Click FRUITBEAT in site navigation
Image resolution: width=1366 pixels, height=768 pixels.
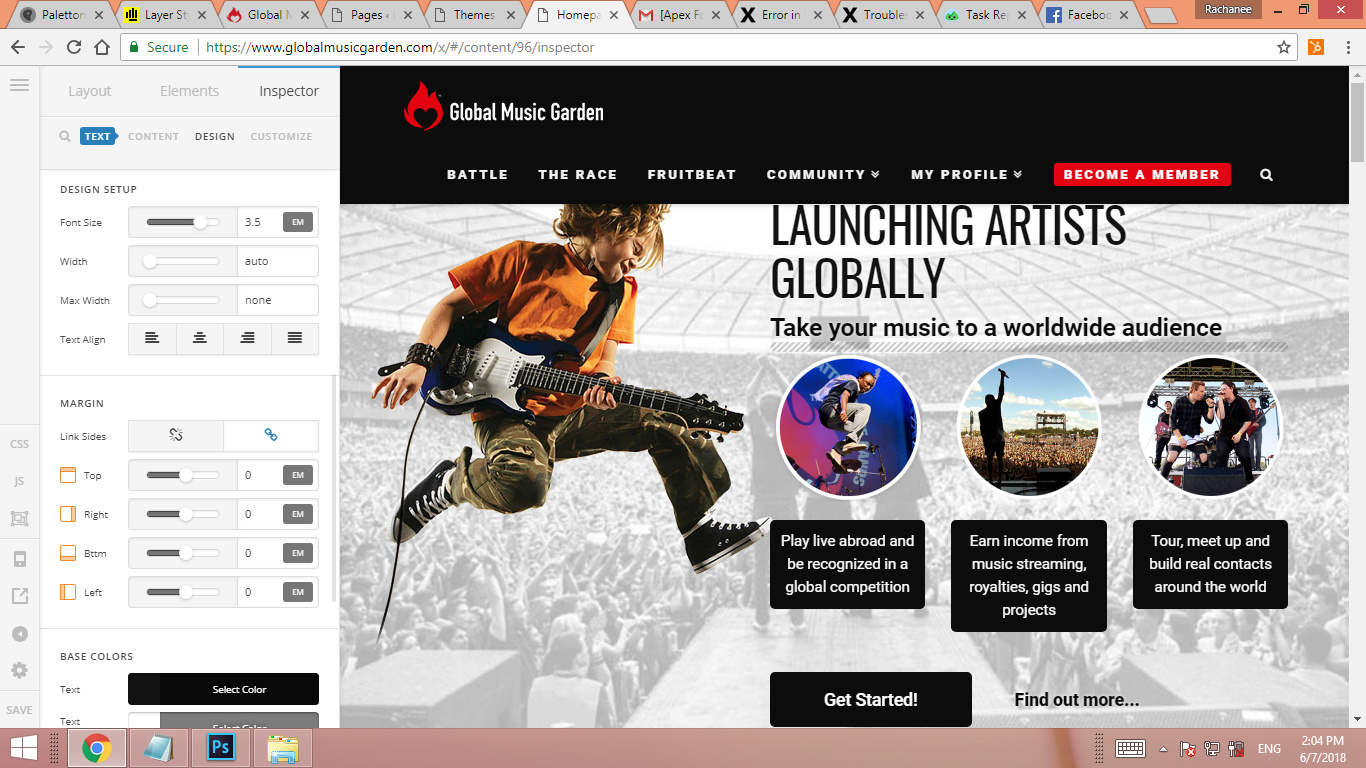691,174
